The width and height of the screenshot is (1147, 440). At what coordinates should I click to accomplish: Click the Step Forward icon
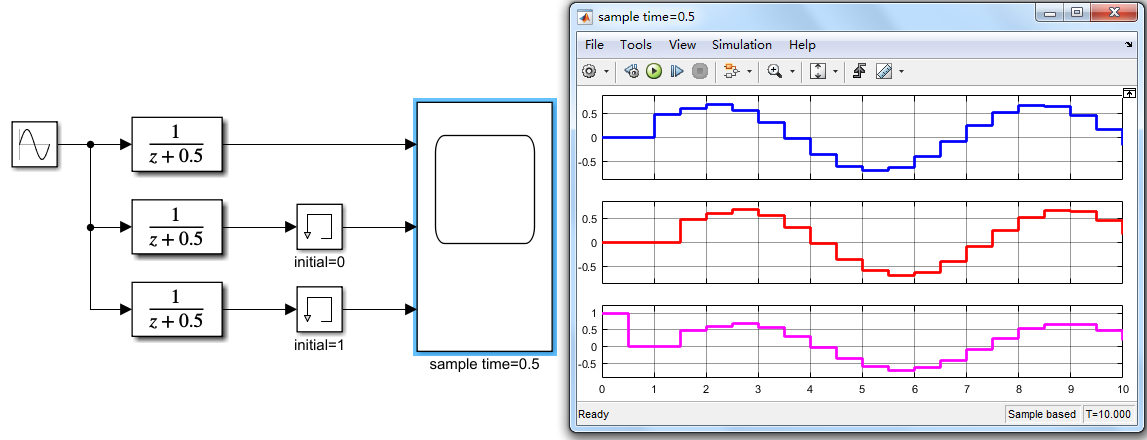677,71
